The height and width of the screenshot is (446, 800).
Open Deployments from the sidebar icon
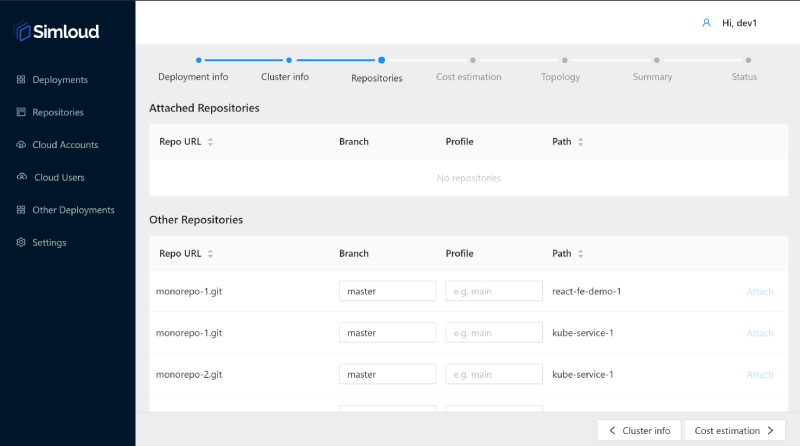[x=21, y=80]
